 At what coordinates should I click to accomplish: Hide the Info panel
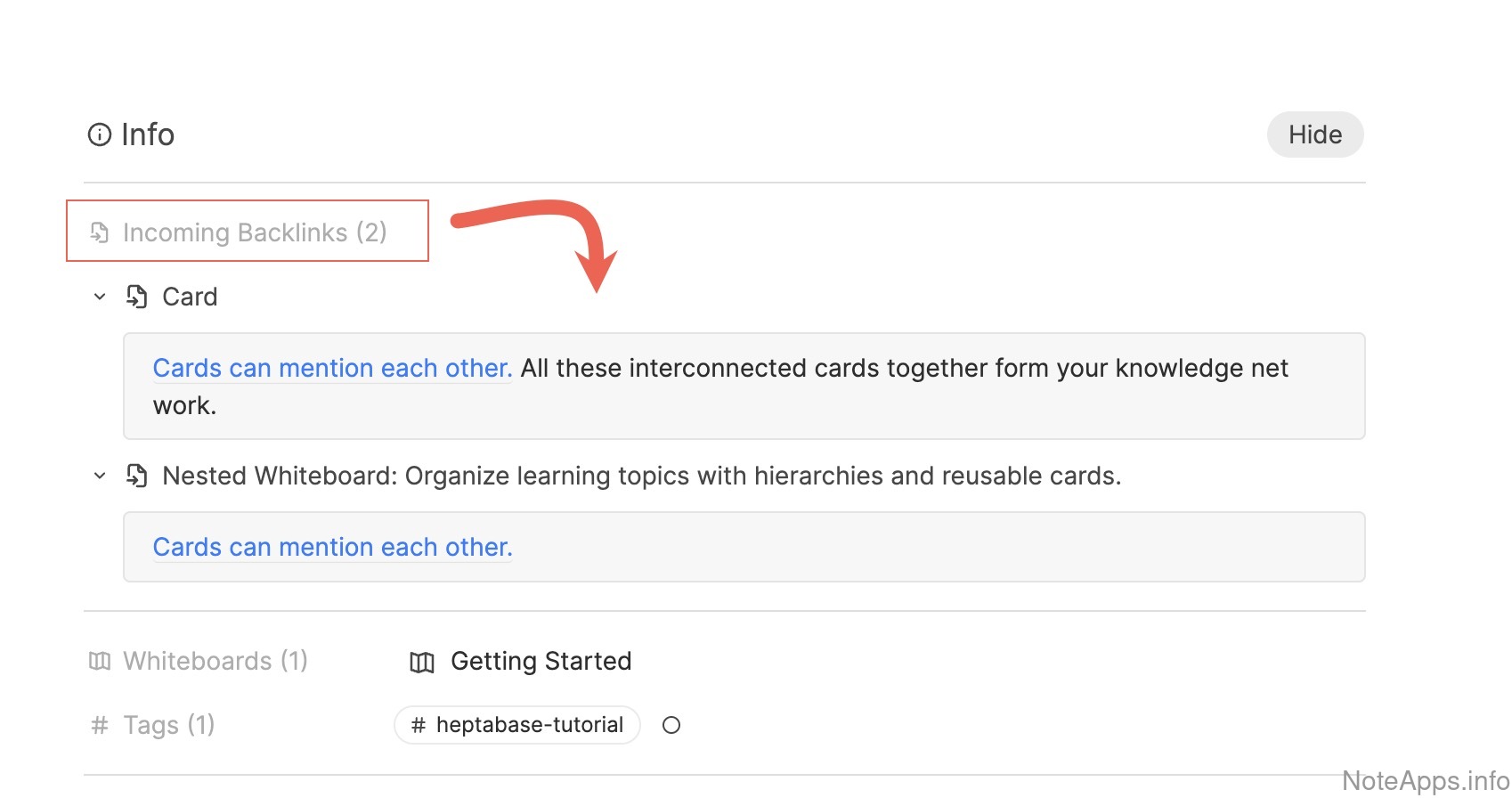[x=1314, y=134]
